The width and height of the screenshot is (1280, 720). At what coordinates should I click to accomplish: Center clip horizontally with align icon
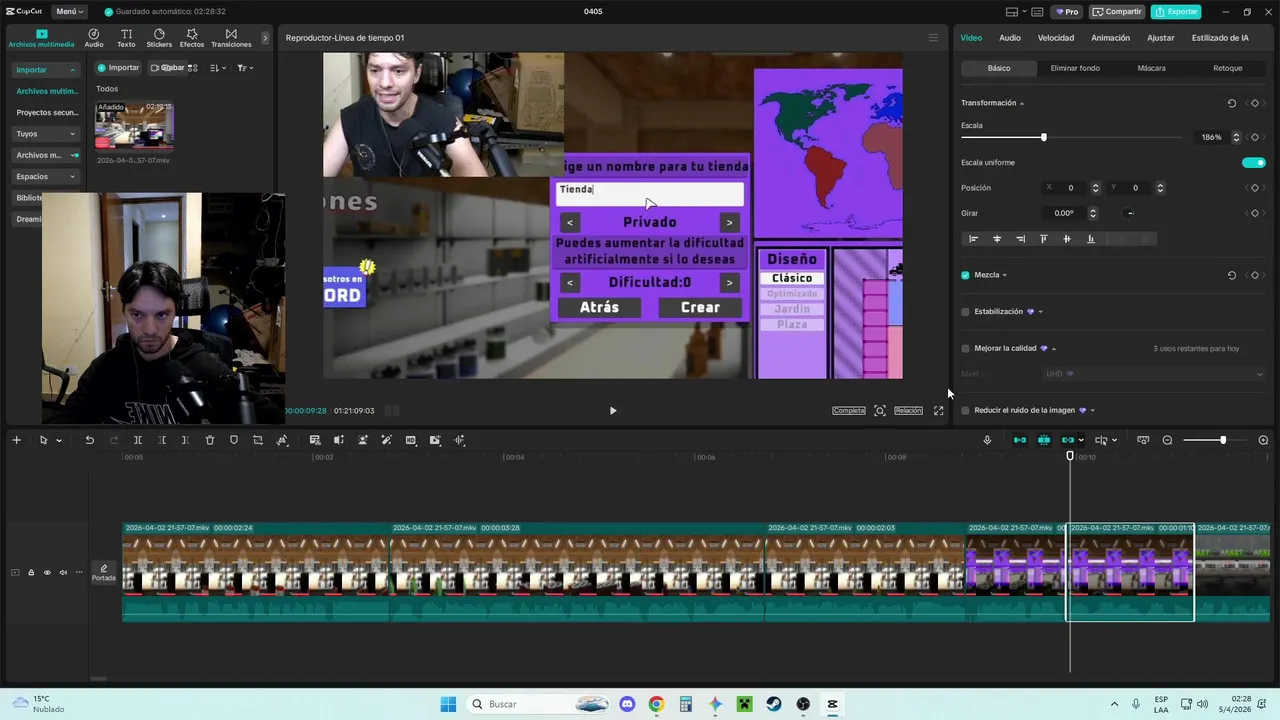997,239
